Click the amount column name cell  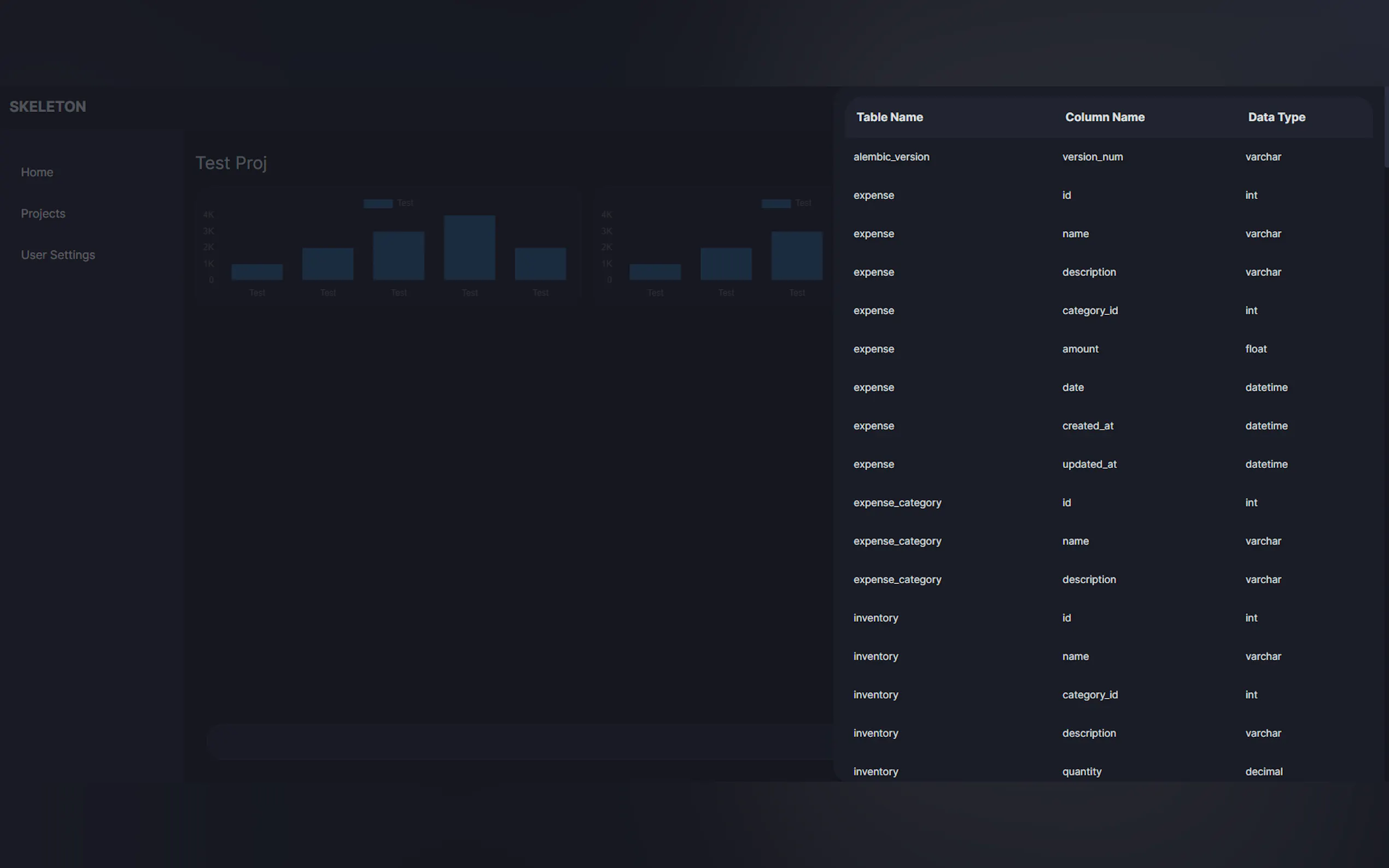(1079, 349)
